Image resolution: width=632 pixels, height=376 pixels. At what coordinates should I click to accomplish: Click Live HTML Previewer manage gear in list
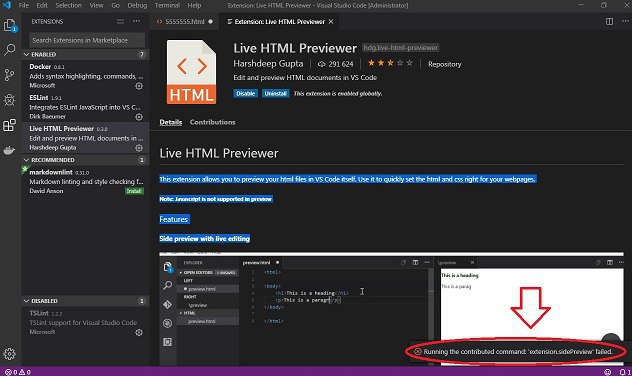[139, 148]
